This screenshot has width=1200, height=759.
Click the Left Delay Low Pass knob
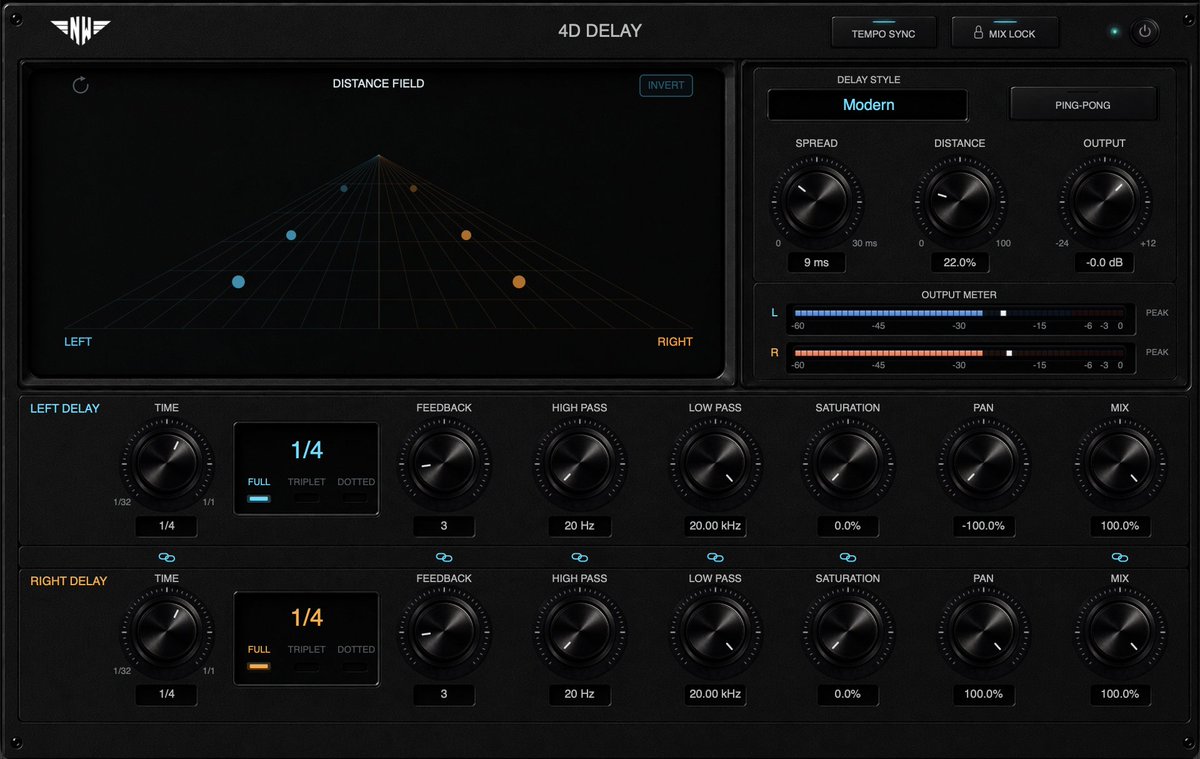(x=715, y=464)
